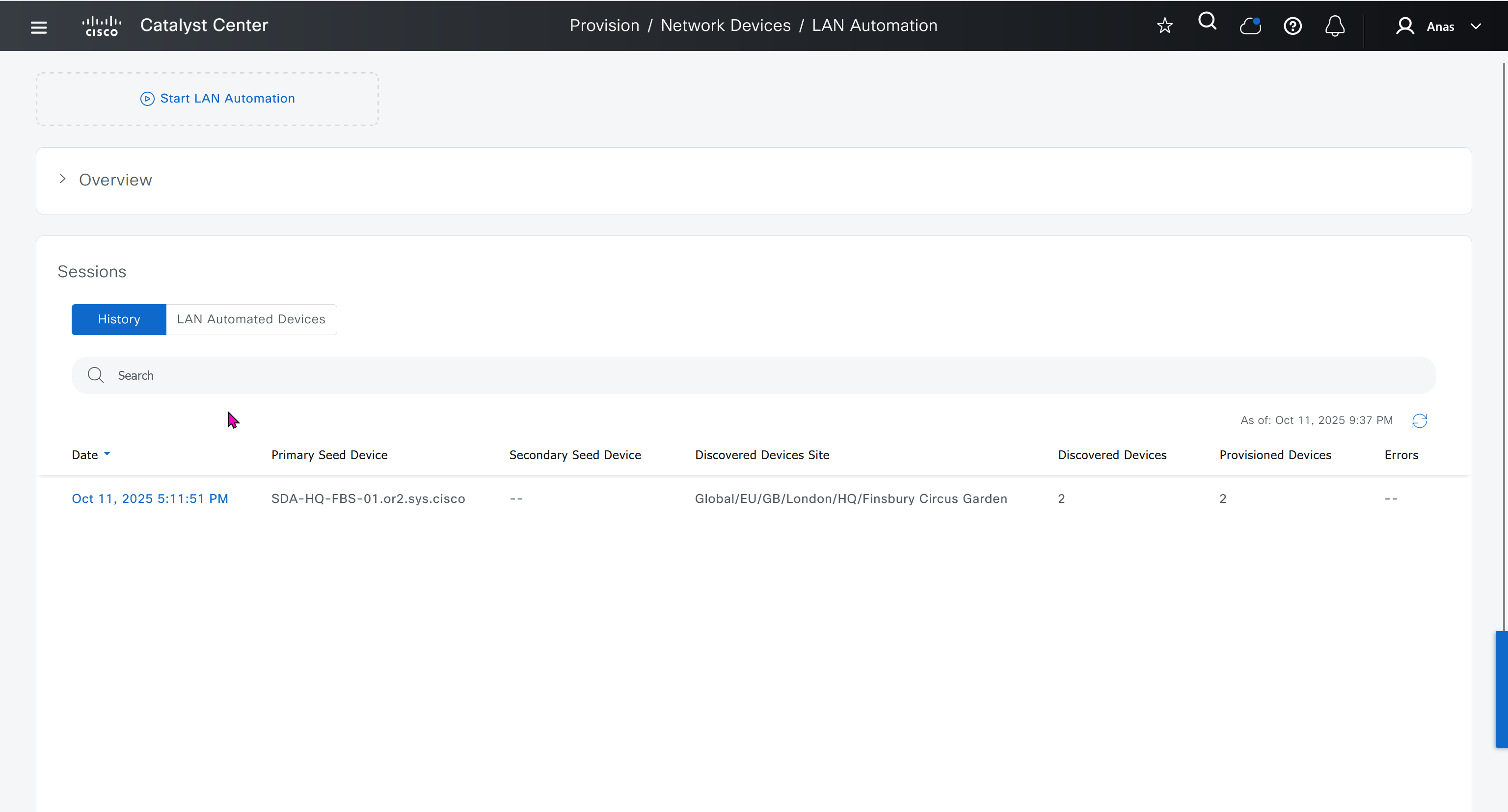Click Start LAN Automation
This screenshot has width=1508, height=812.
pos(218,98)
